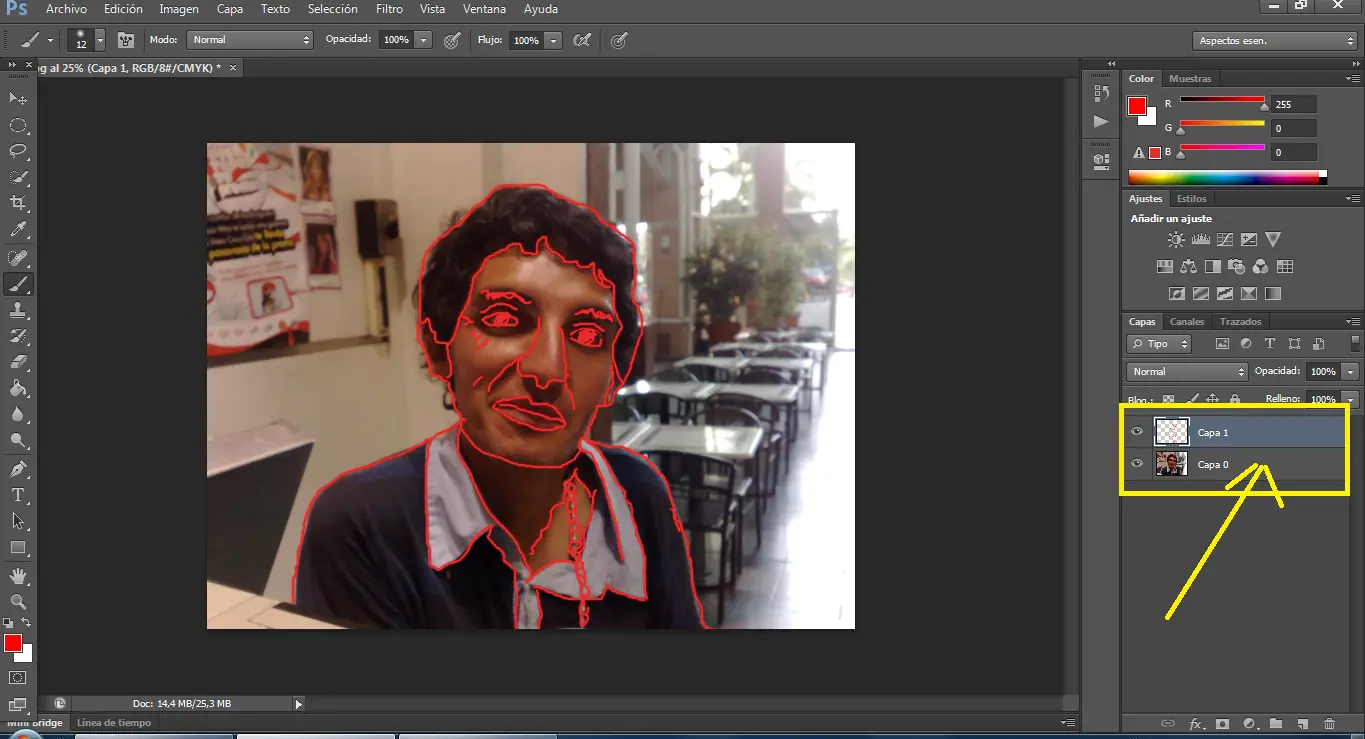Add a Levels adjustment
Image resolution: width=1365 pixels, height=739 pixels.
coord(1201,240)
